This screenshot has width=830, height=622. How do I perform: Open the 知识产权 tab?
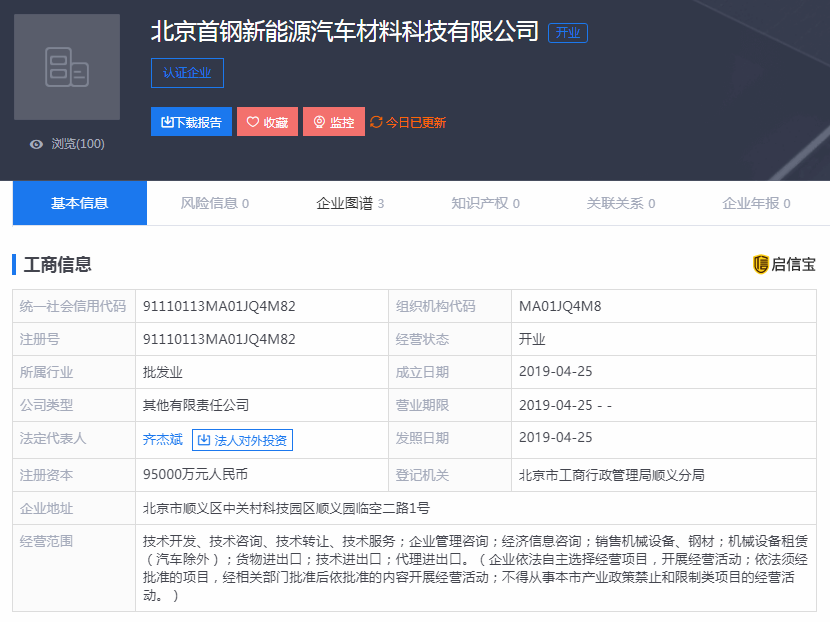tap(485, 203)
